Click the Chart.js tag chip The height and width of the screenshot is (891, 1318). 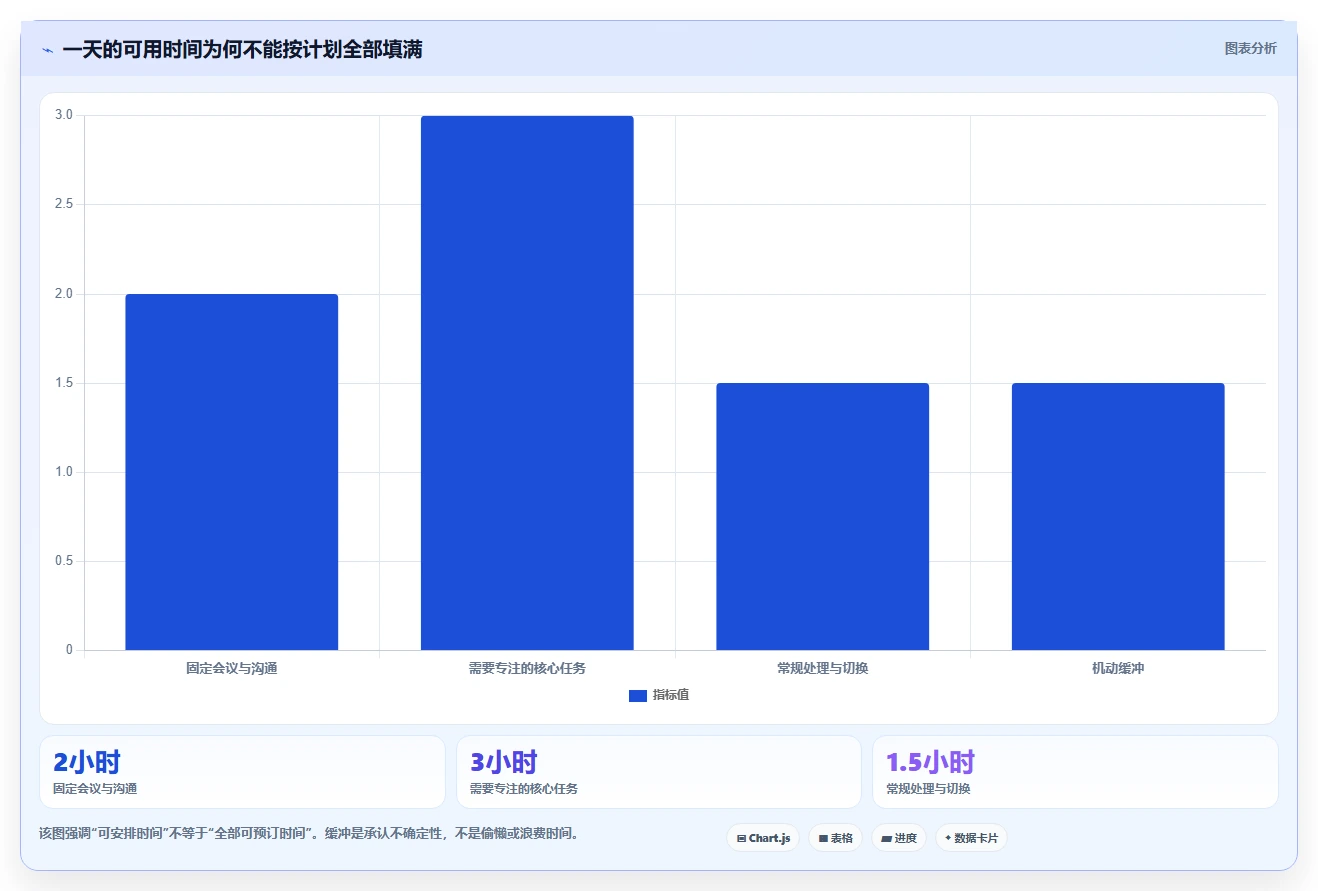pyautogui.click(x=763, y=838)
